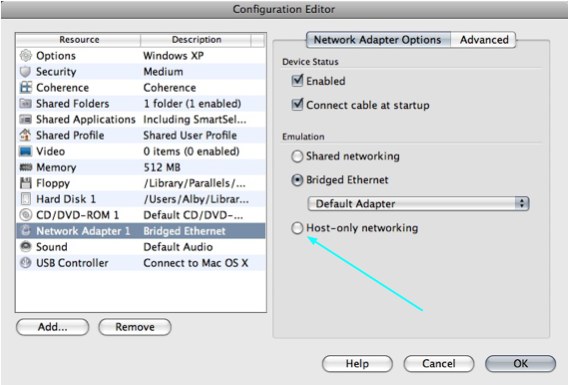The image size is (568, 385).
Task: Select CD/DVD-ROM 1 in list
Action: [x=78, y=215]
